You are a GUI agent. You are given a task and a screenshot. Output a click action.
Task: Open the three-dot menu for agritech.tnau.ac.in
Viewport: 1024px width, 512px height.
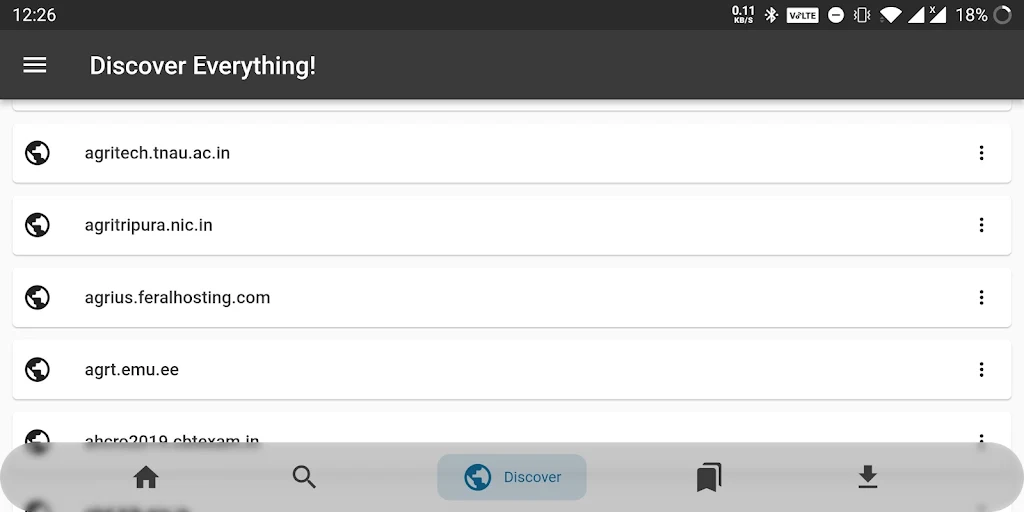981,153
